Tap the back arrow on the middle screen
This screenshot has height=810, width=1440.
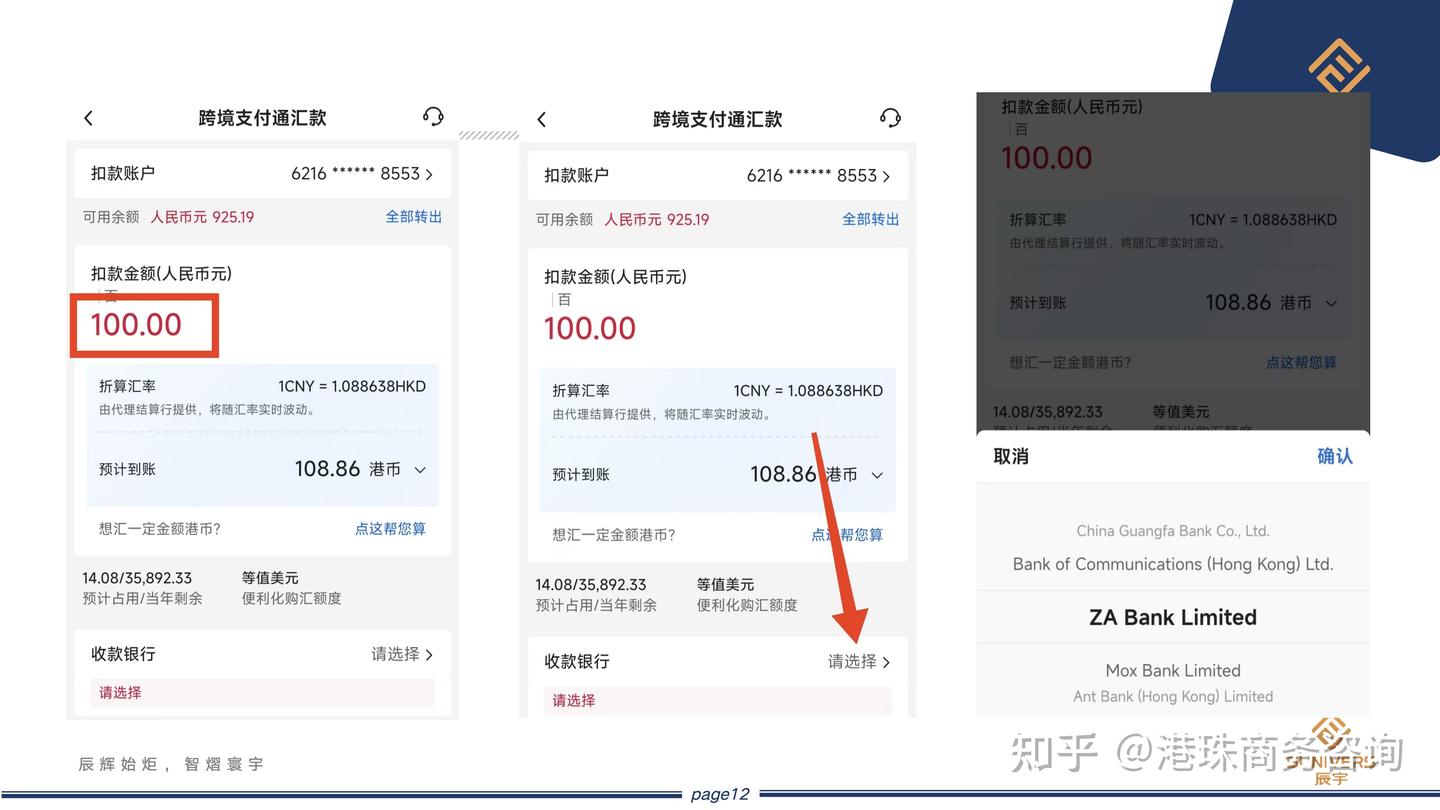tap(541, 119)
